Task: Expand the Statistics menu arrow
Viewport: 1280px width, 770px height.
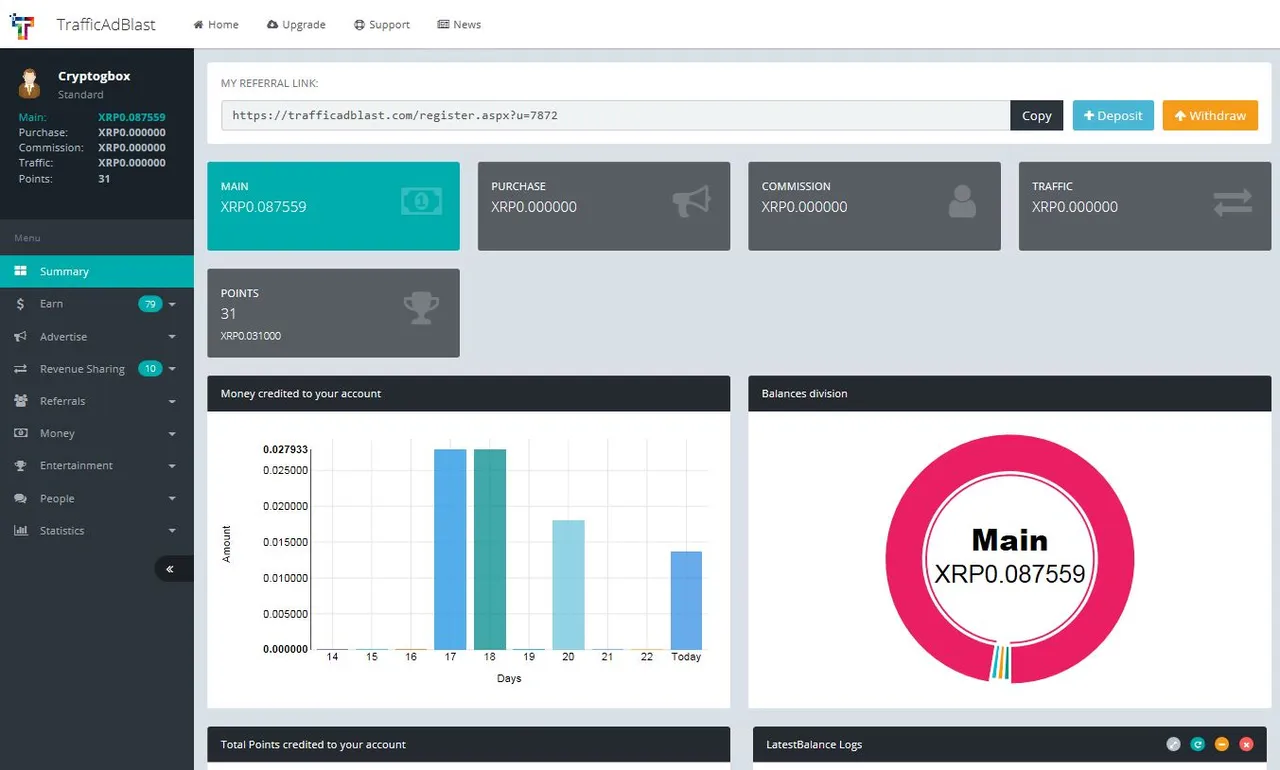Action: point(172,531)
